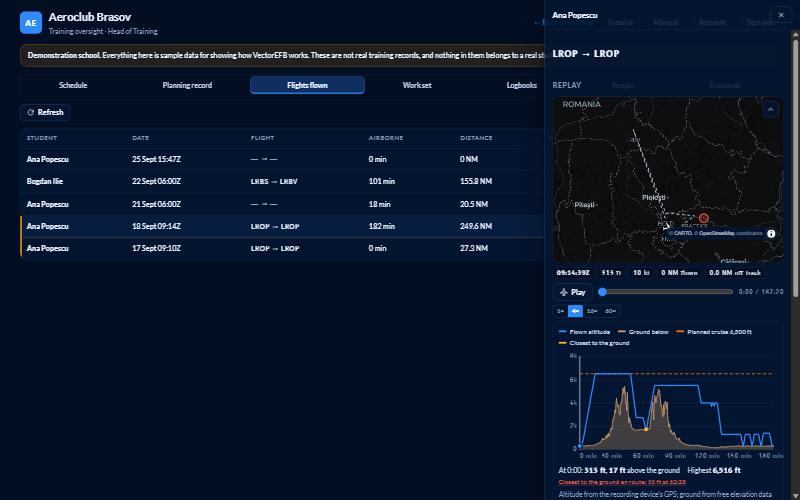Click the 101 min airborne value

click(x=382, y=181)
